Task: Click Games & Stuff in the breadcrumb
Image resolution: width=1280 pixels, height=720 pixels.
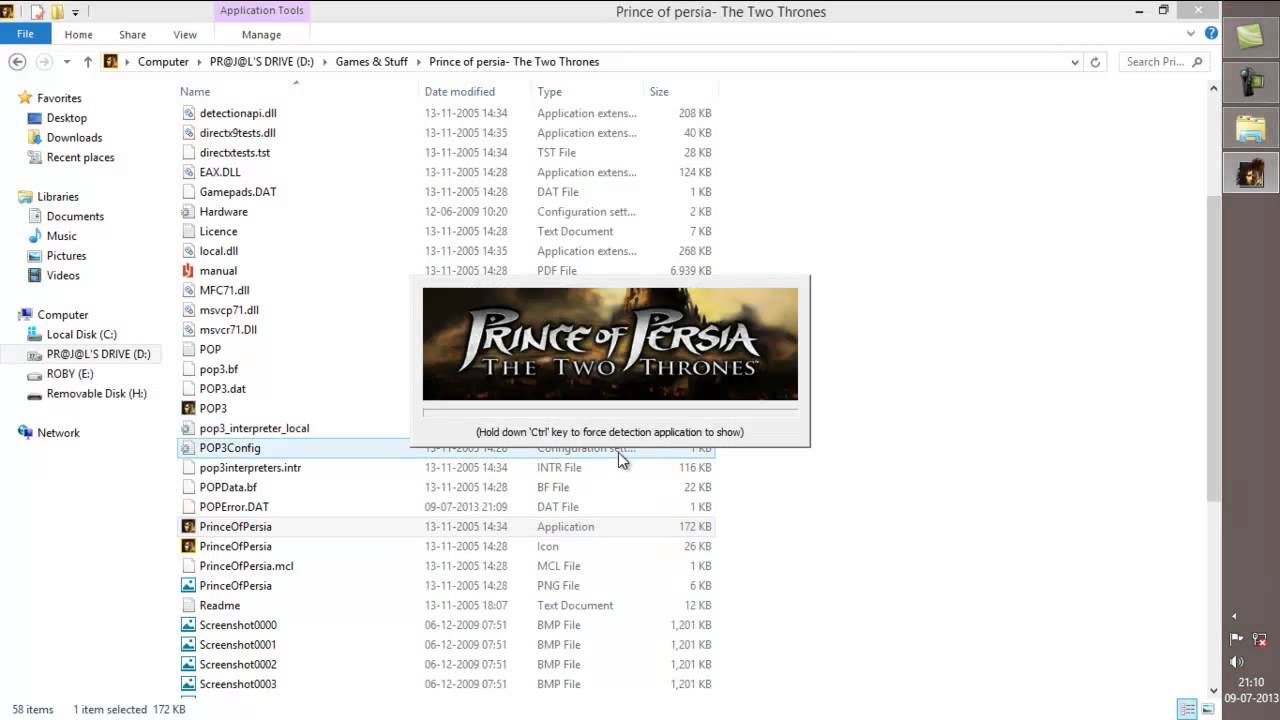Action: 371,62
